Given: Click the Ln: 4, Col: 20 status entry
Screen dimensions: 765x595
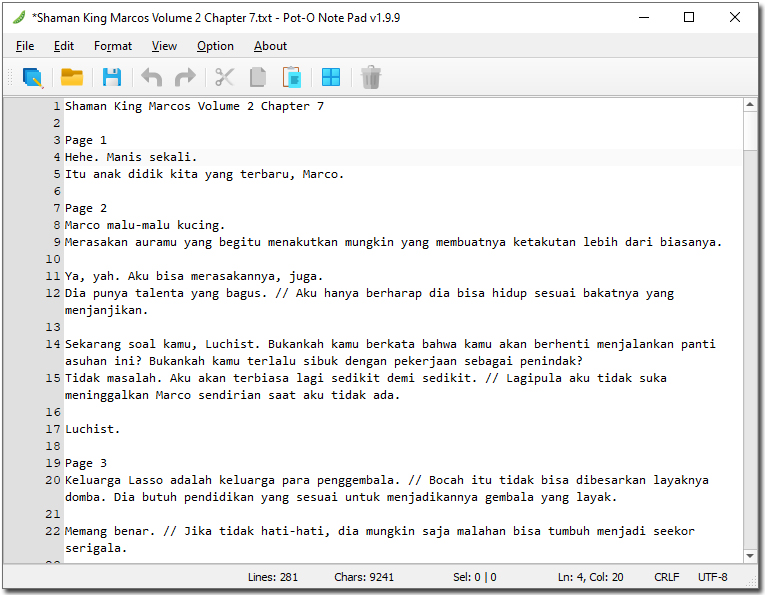Looking at the screenshot, I should tap(590, 577).
